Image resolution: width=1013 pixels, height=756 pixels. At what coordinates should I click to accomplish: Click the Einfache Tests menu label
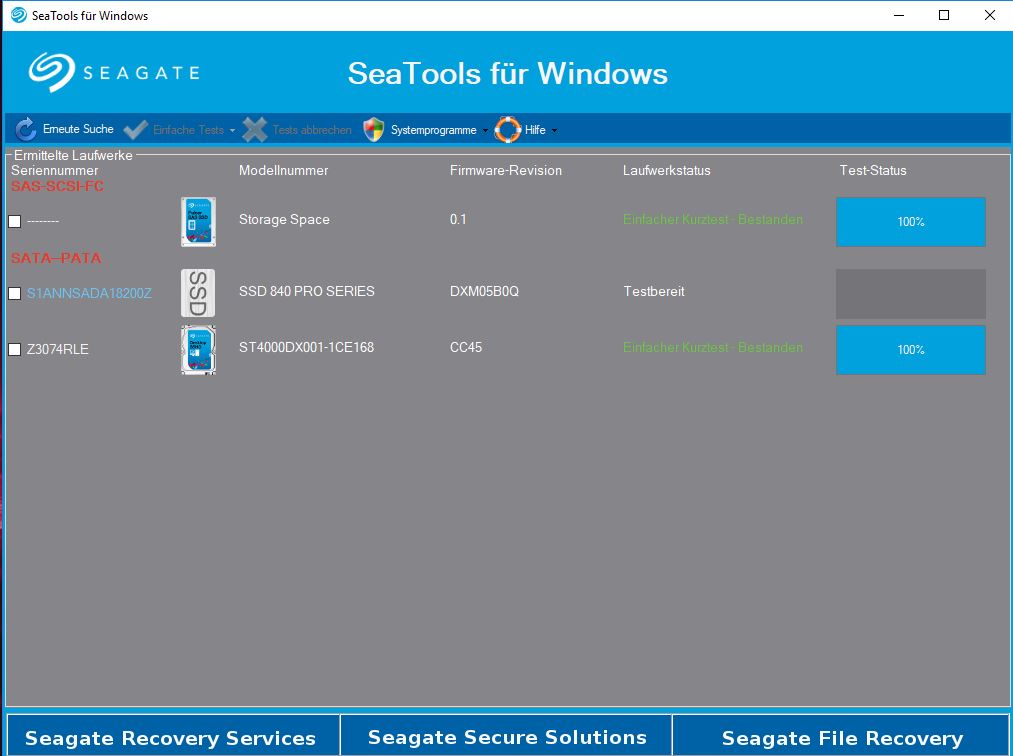[189, 130]
